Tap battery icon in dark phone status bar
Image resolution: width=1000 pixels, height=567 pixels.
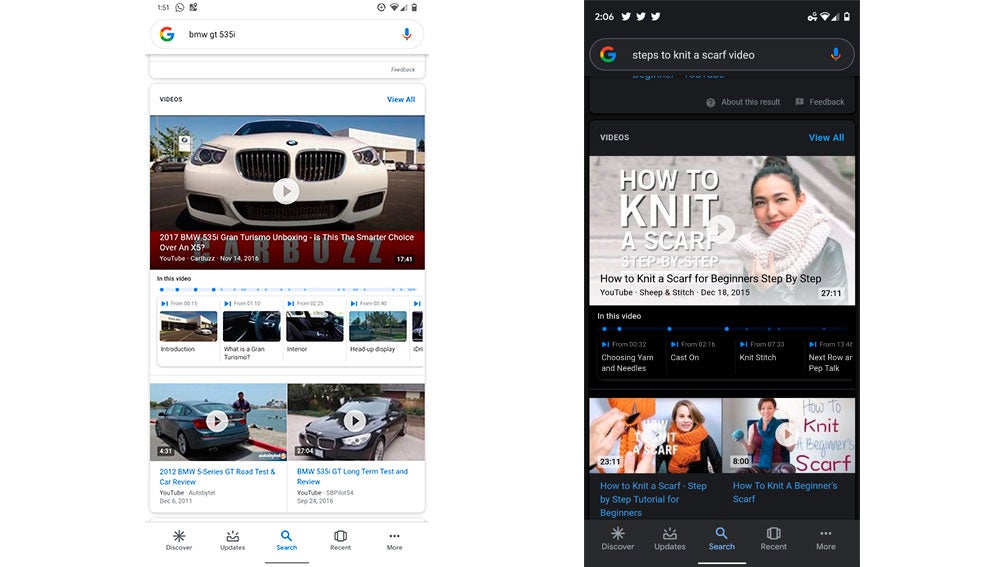pyautogui.click(x=847, y=17)
